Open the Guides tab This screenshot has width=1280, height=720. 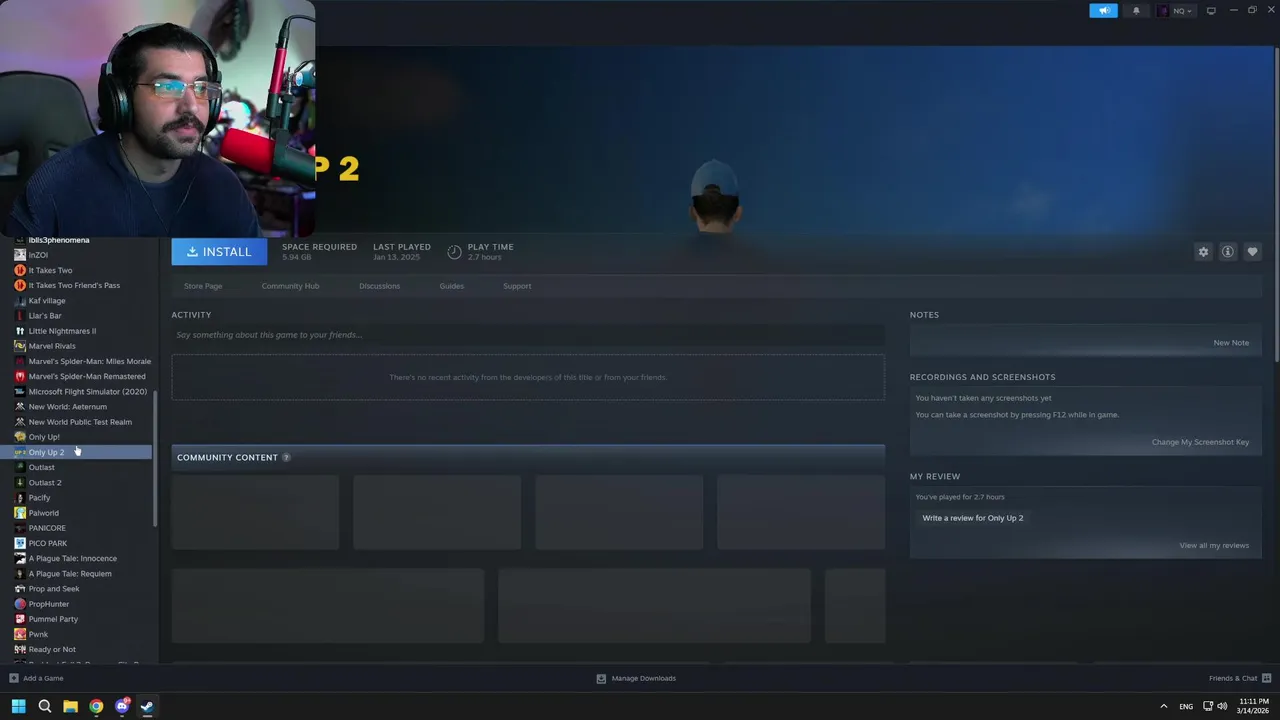click(451, 286)
